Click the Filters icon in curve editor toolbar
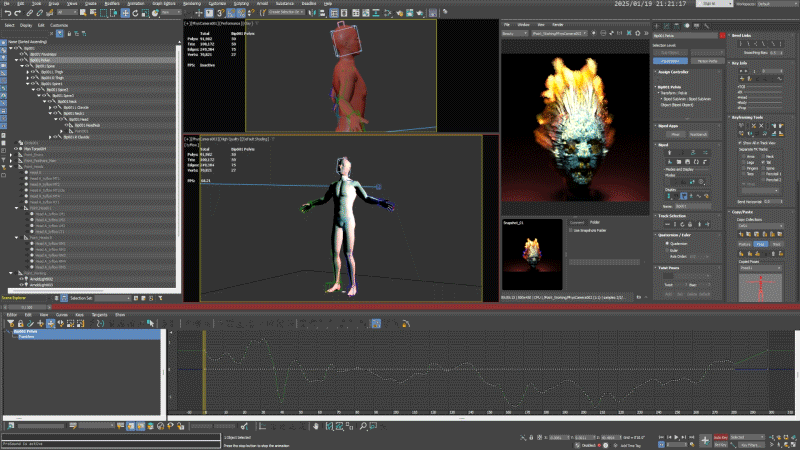800x450 pixels. point(9,324)
